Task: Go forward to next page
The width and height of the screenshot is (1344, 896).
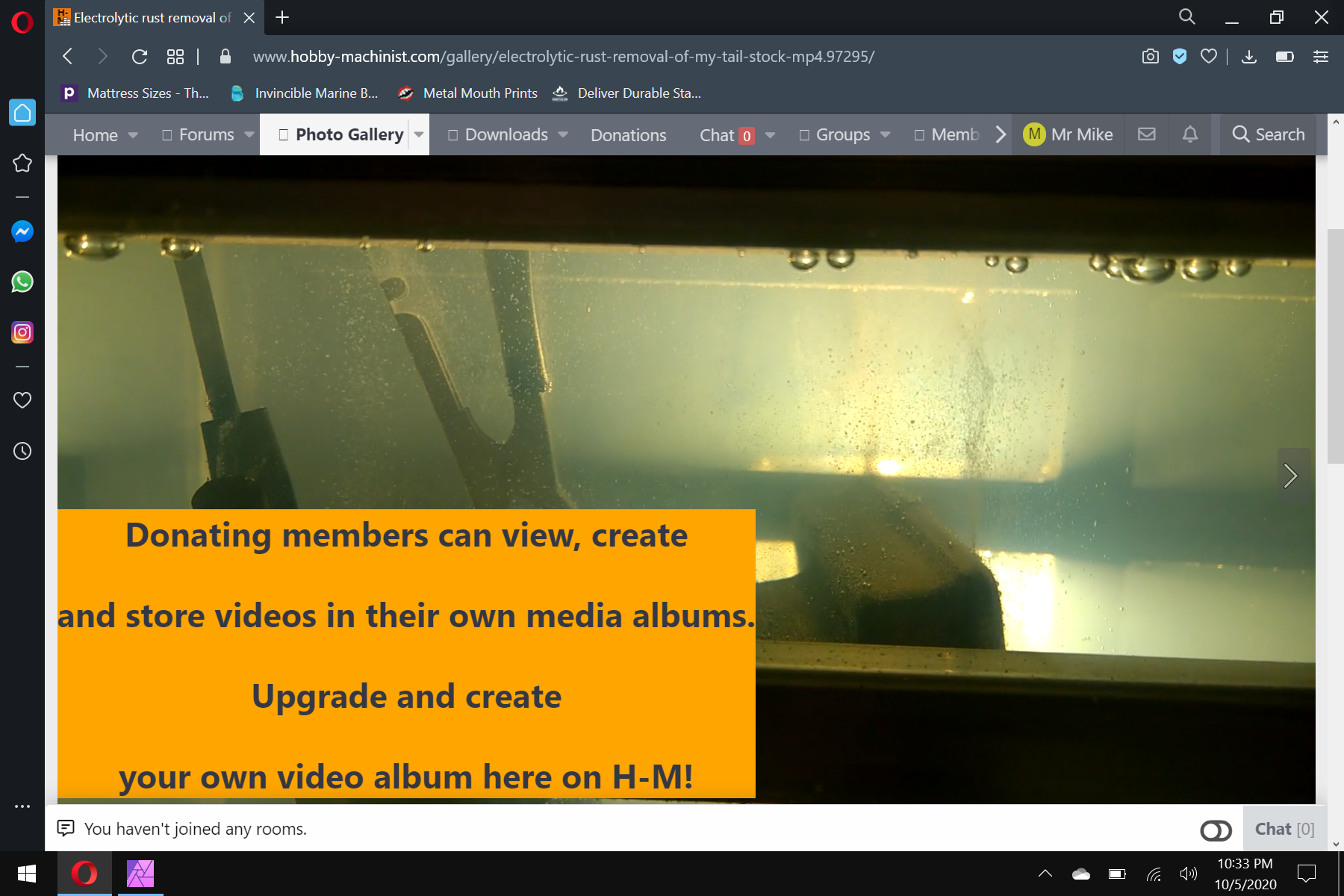Action: coord(103,56)
